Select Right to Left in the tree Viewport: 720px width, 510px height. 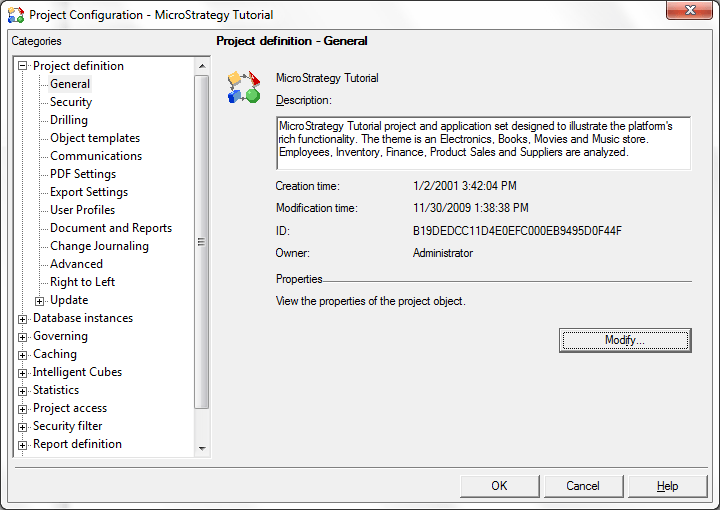point(83,282)
